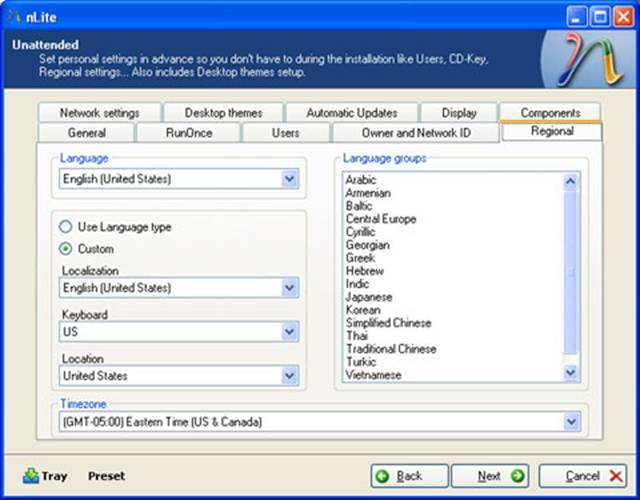Click the Cancel button
The image size is (640, 500).
[x=582, y=476]
